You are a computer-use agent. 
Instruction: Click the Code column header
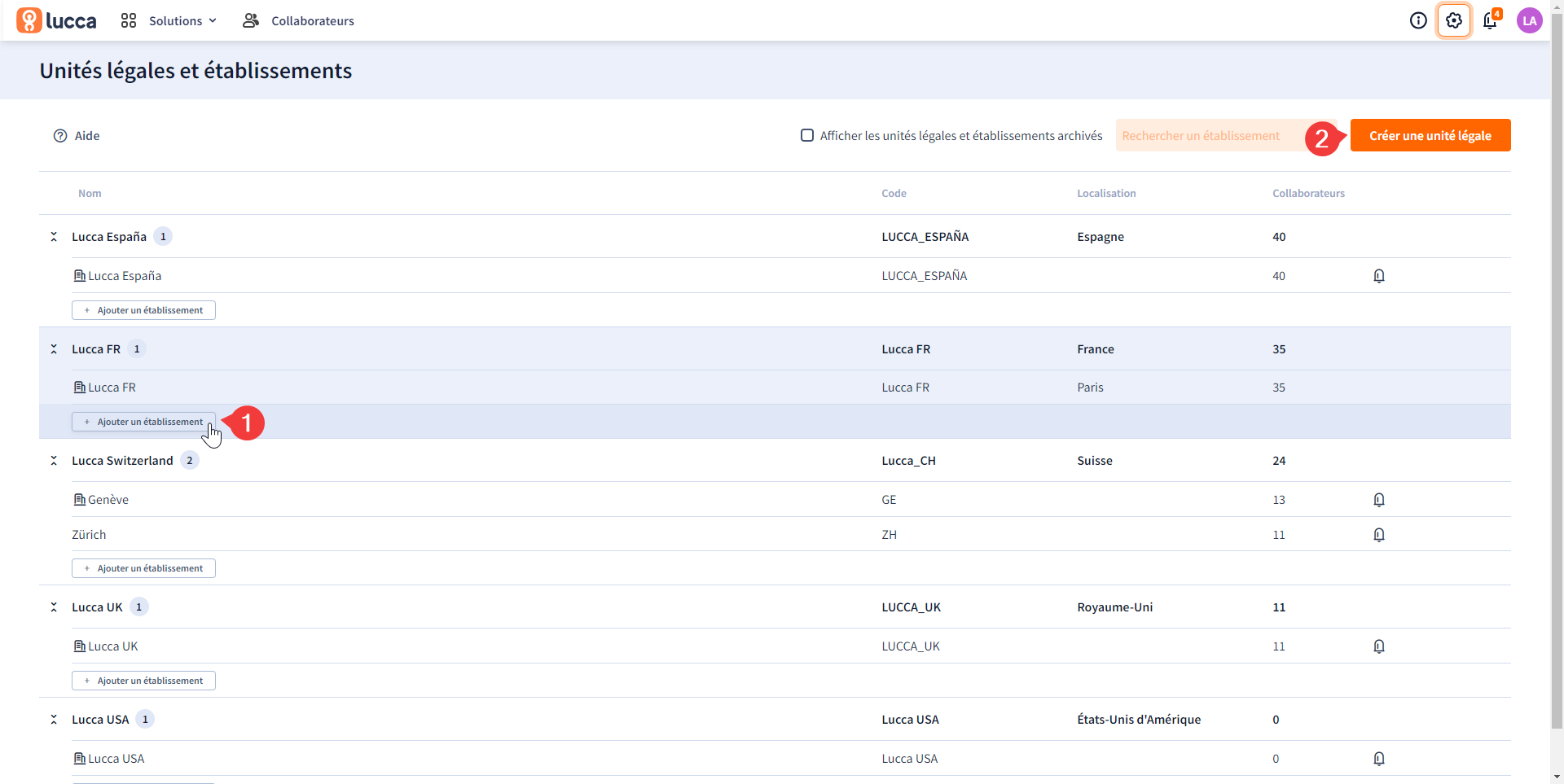(x=894, y=194)
